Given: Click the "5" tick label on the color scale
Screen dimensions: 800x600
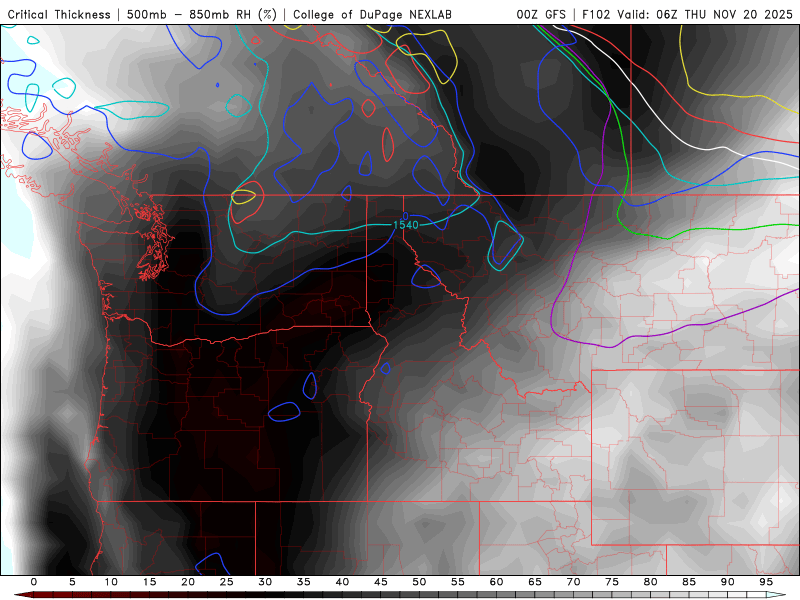Looking at the screenshot, I should pyautogui.click(x=72, y=582).
